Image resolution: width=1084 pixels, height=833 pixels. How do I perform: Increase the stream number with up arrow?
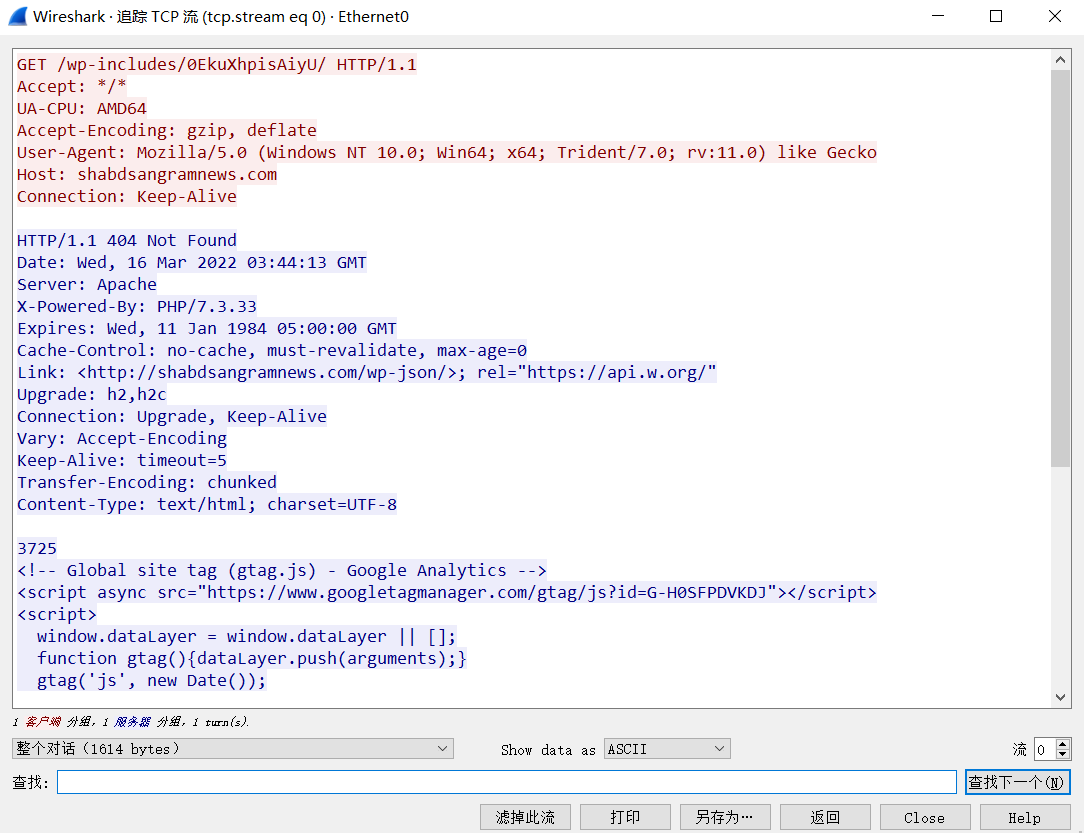(x=1063, y=744)
